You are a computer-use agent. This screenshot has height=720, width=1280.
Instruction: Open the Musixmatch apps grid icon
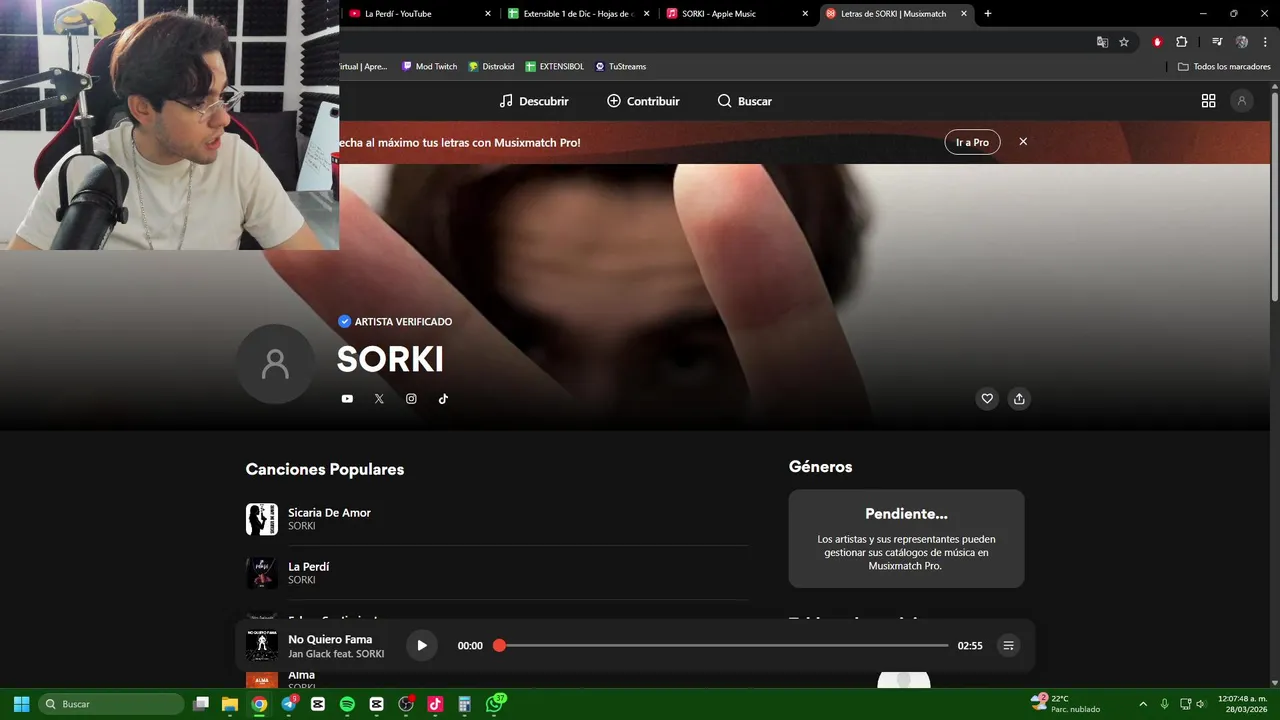click(x=1208, y=101)
